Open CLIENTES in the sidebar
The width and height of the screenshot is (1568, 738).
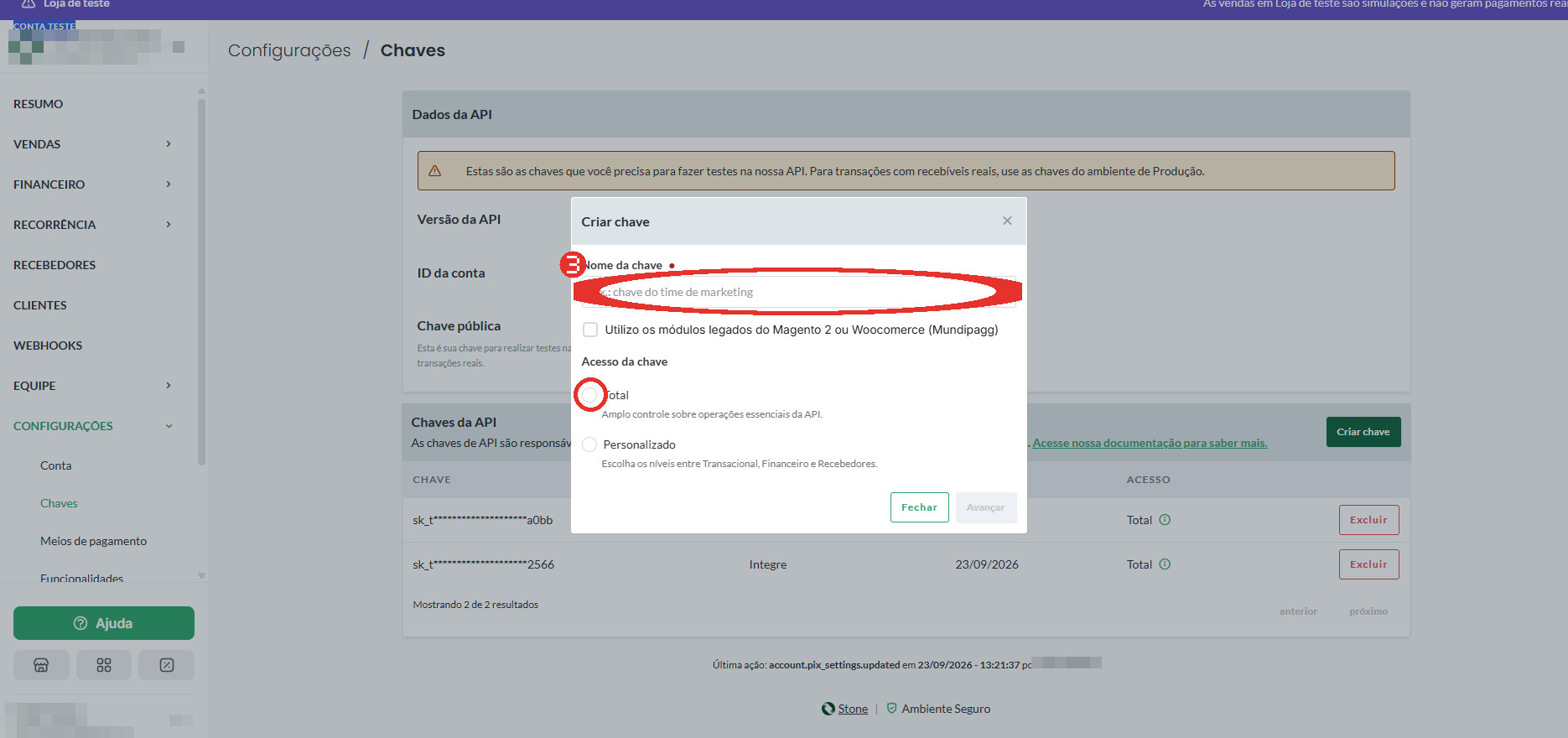point(40,305)
